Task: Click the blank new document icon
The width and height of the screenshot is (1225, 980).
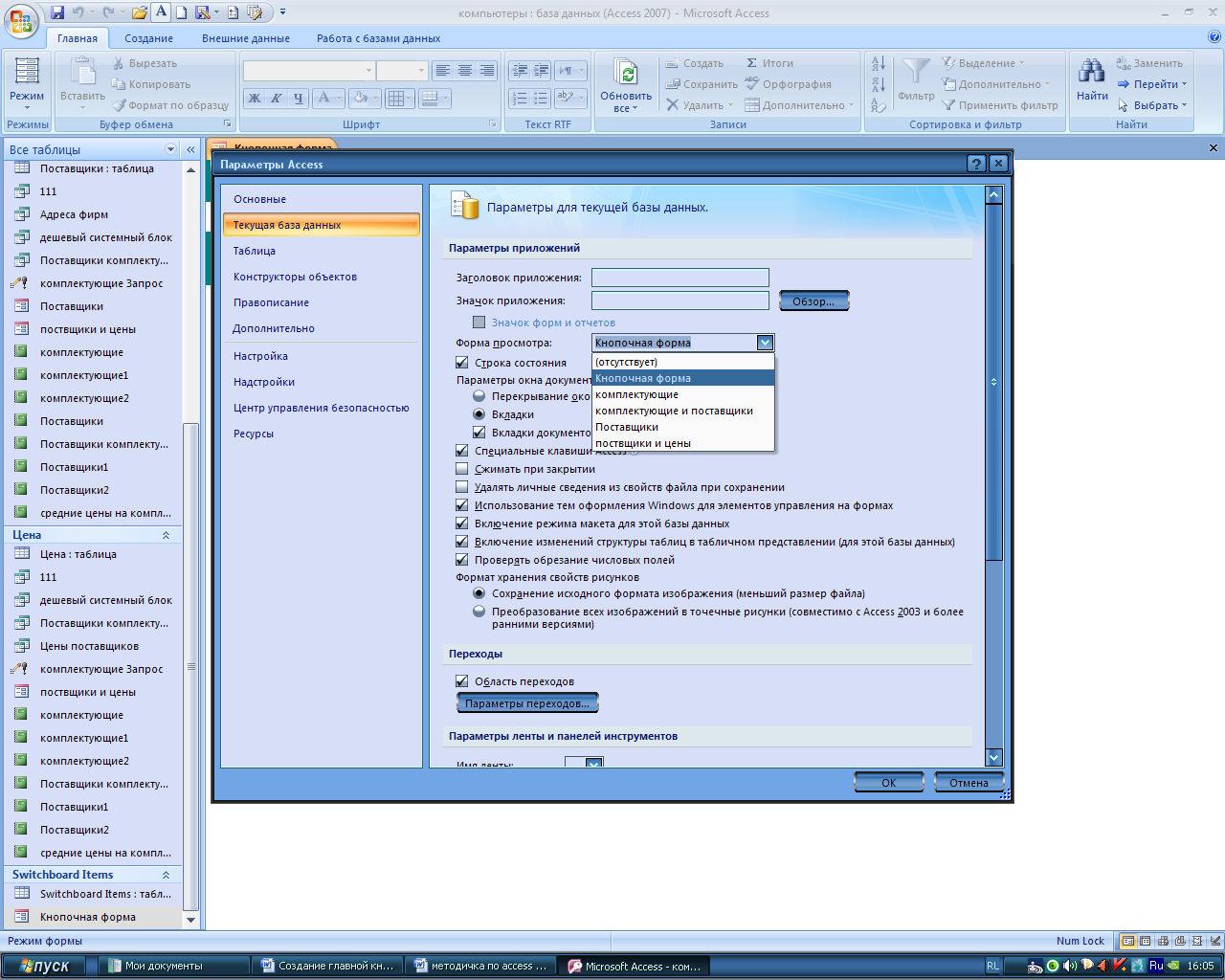Action: point(182,12)
